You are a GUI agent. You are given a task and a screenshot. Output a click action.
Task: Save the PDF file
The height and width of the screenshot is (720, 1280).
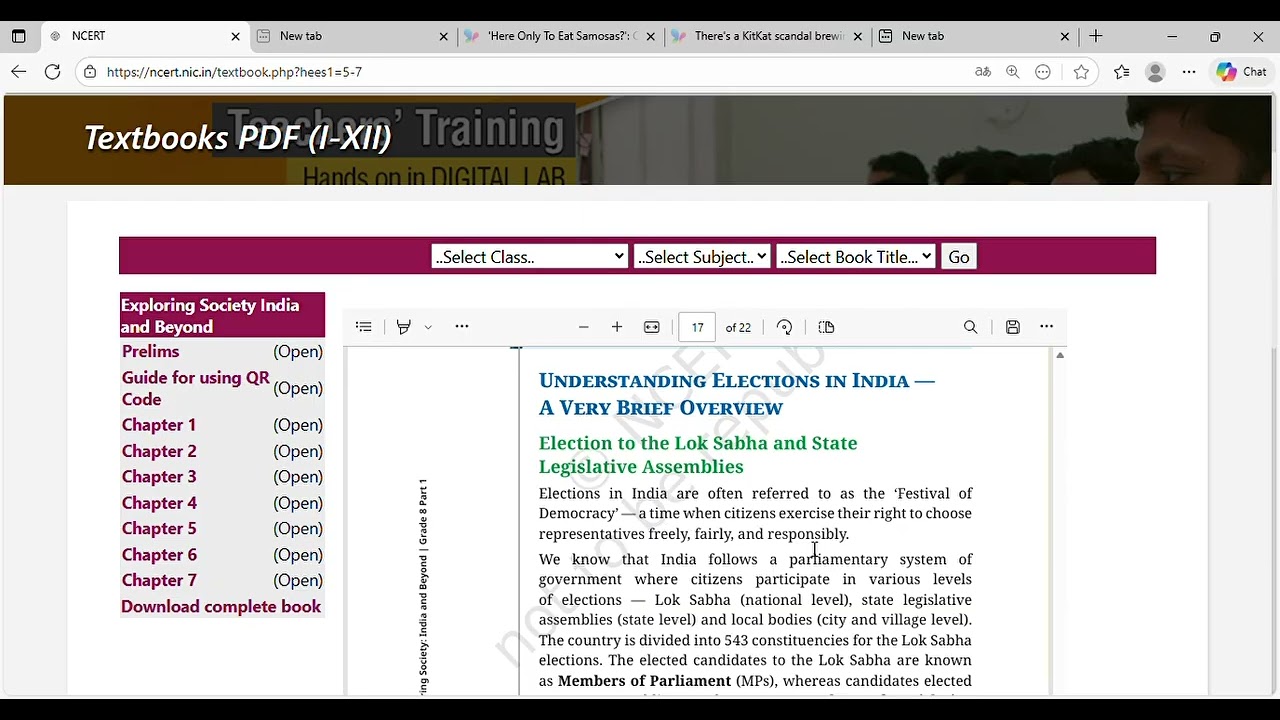tap(1013, 327)
